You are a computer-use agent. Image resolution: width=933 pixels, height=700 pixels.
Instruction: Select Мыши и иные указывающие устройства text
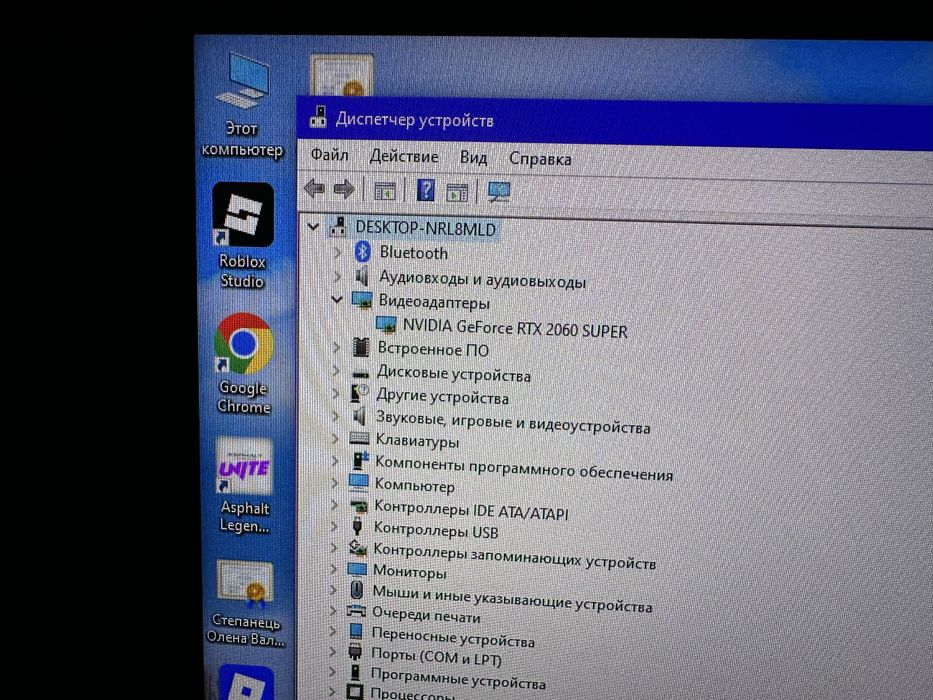click(512, 598)
